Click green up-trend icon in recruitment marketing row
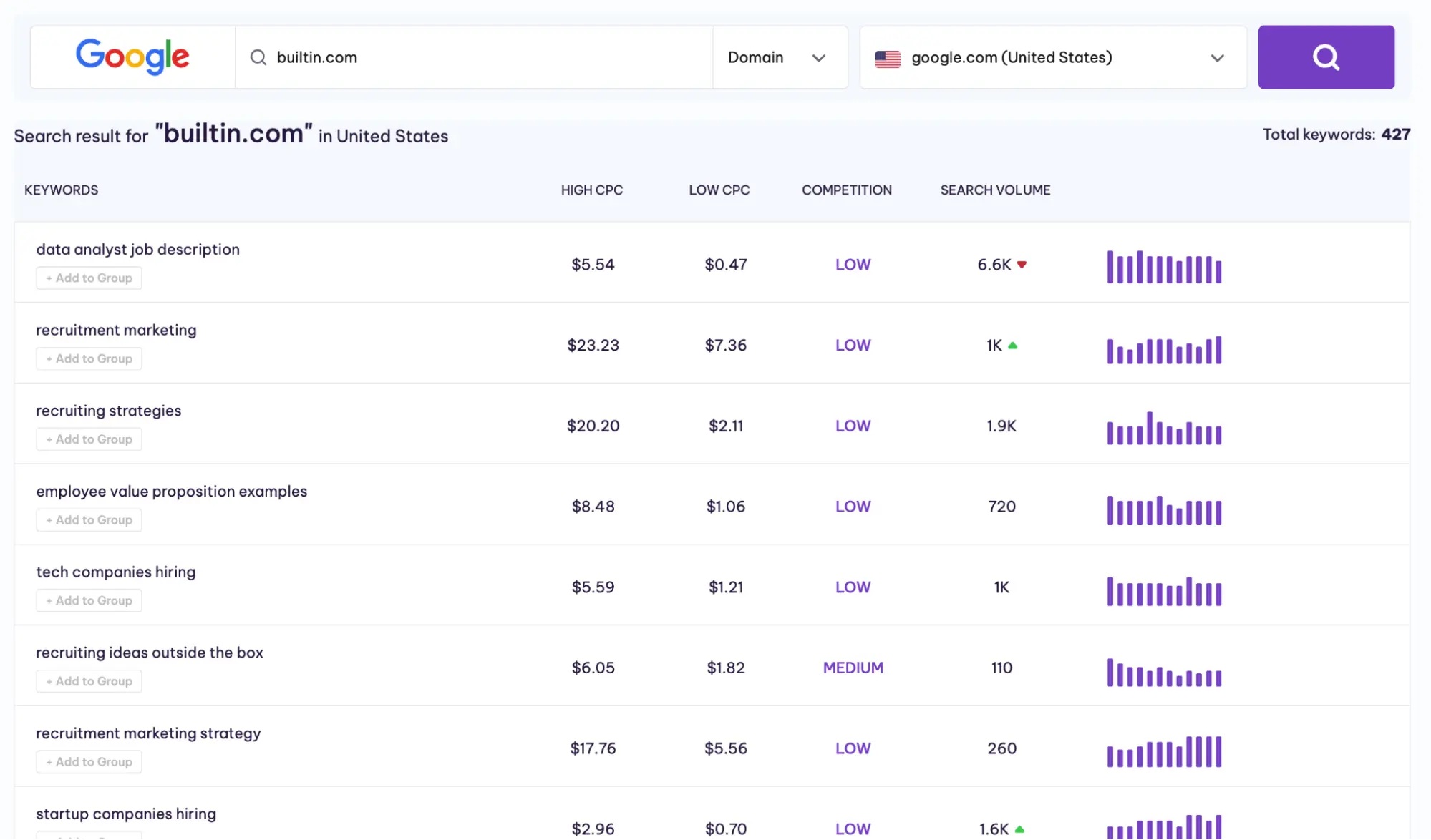The width and height of the screenshot is (1431, 840). tap(1012, 346)
